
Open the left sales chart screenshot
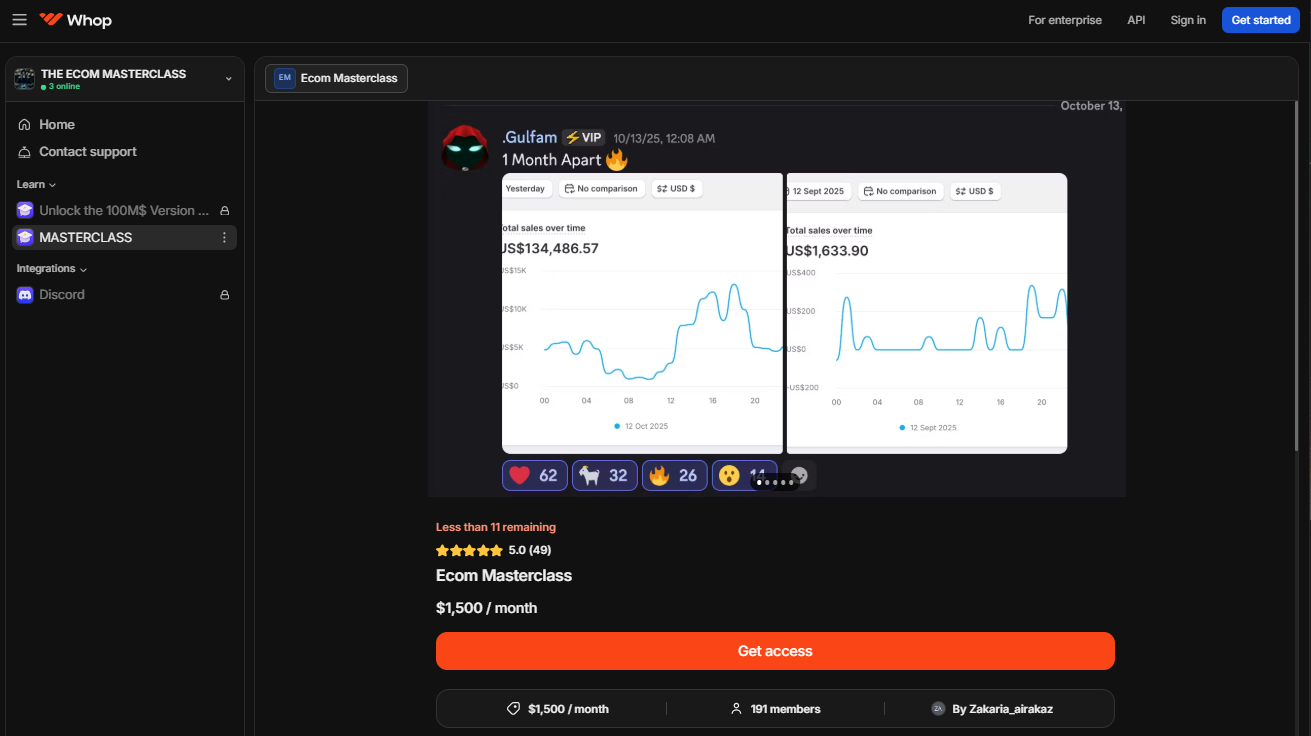642,313
